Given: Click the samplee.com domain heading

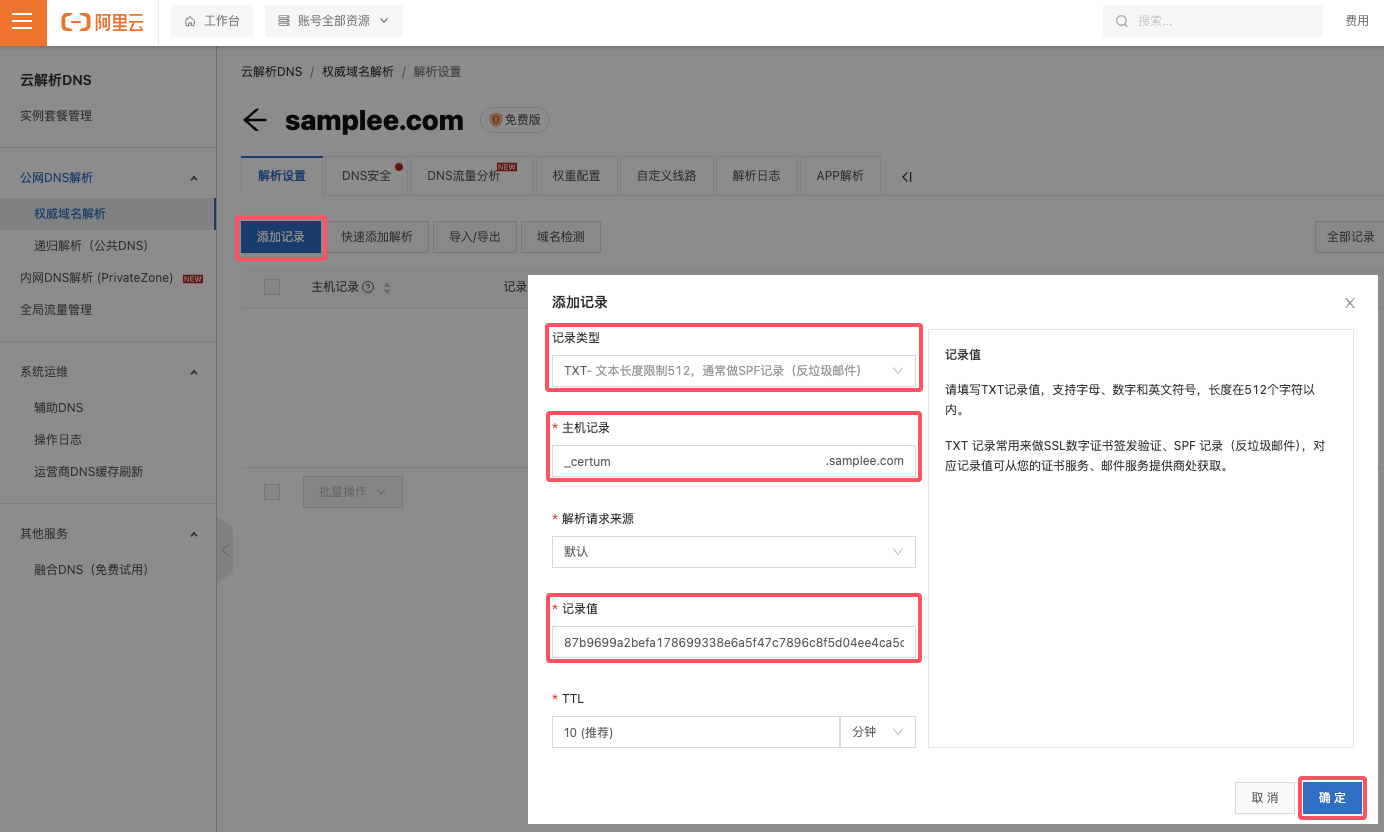Looking at the screenshot, I should click(x=374, y=121).
